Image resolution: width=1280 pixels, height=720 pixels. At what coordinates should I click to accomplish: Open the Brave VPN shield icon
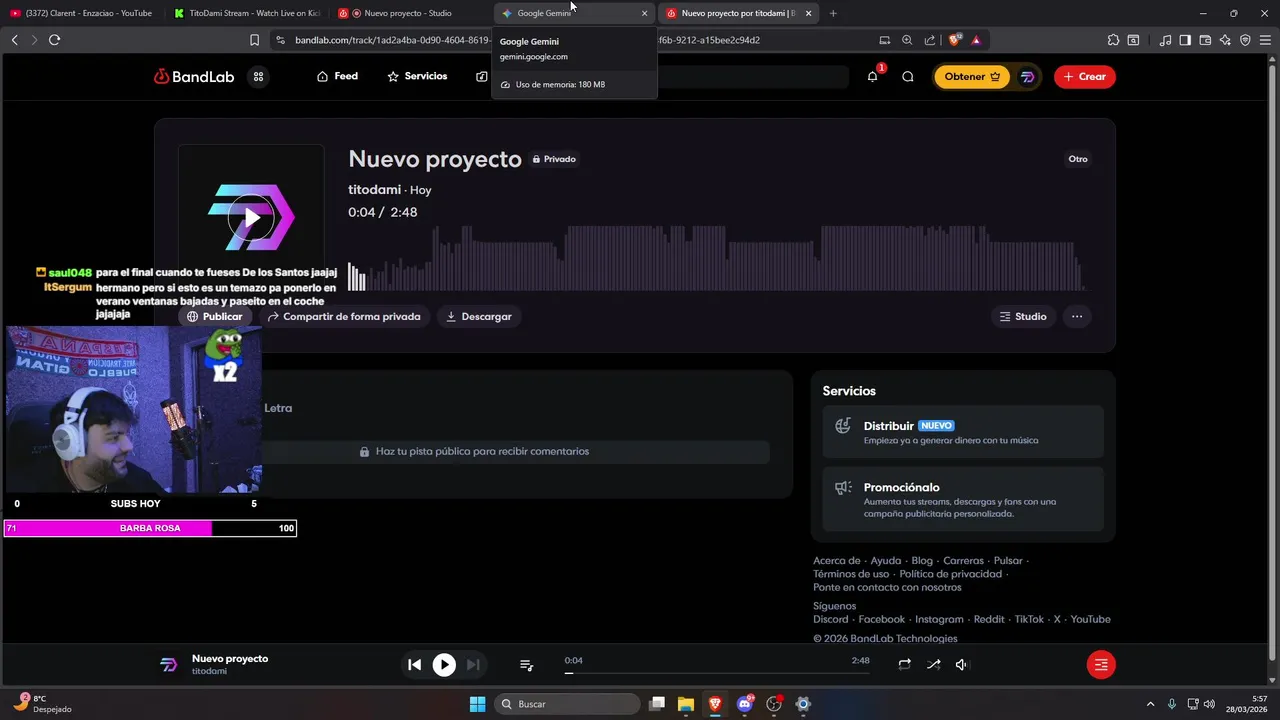coord(1245,40)
